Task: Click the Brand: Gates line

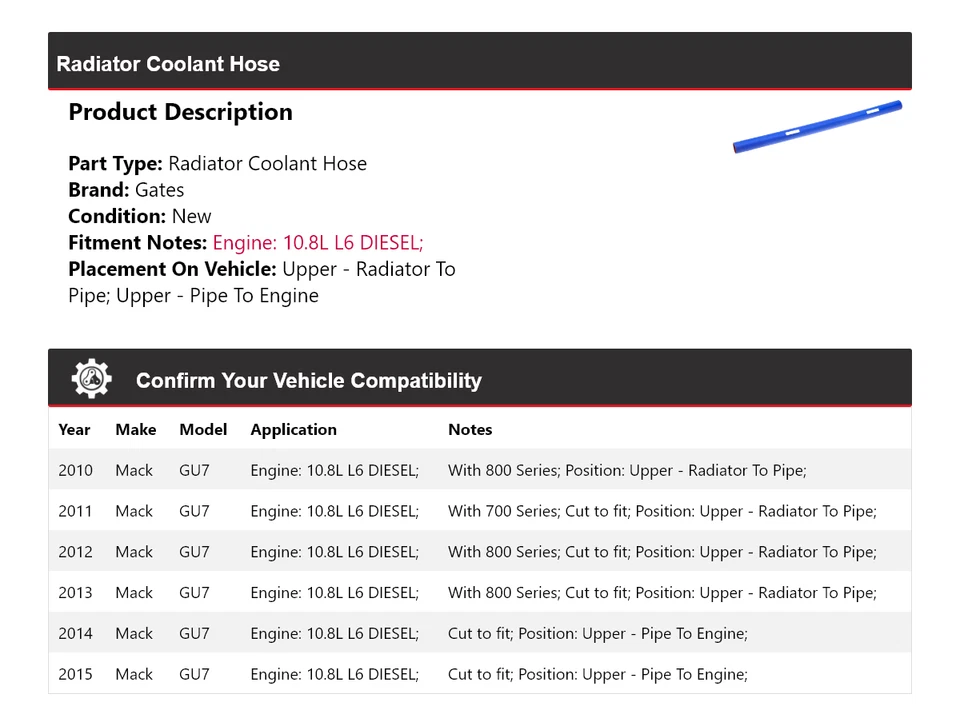Action: coord(126,190)
